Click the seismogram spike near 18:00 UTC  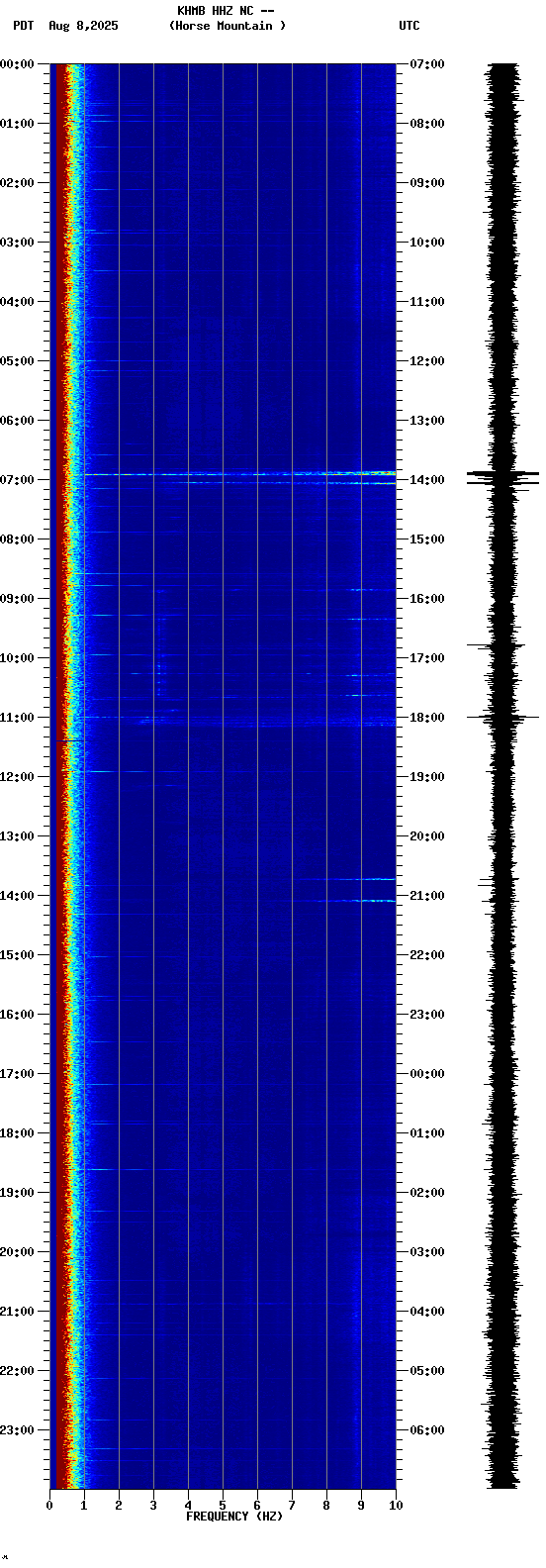click(503, 717)
